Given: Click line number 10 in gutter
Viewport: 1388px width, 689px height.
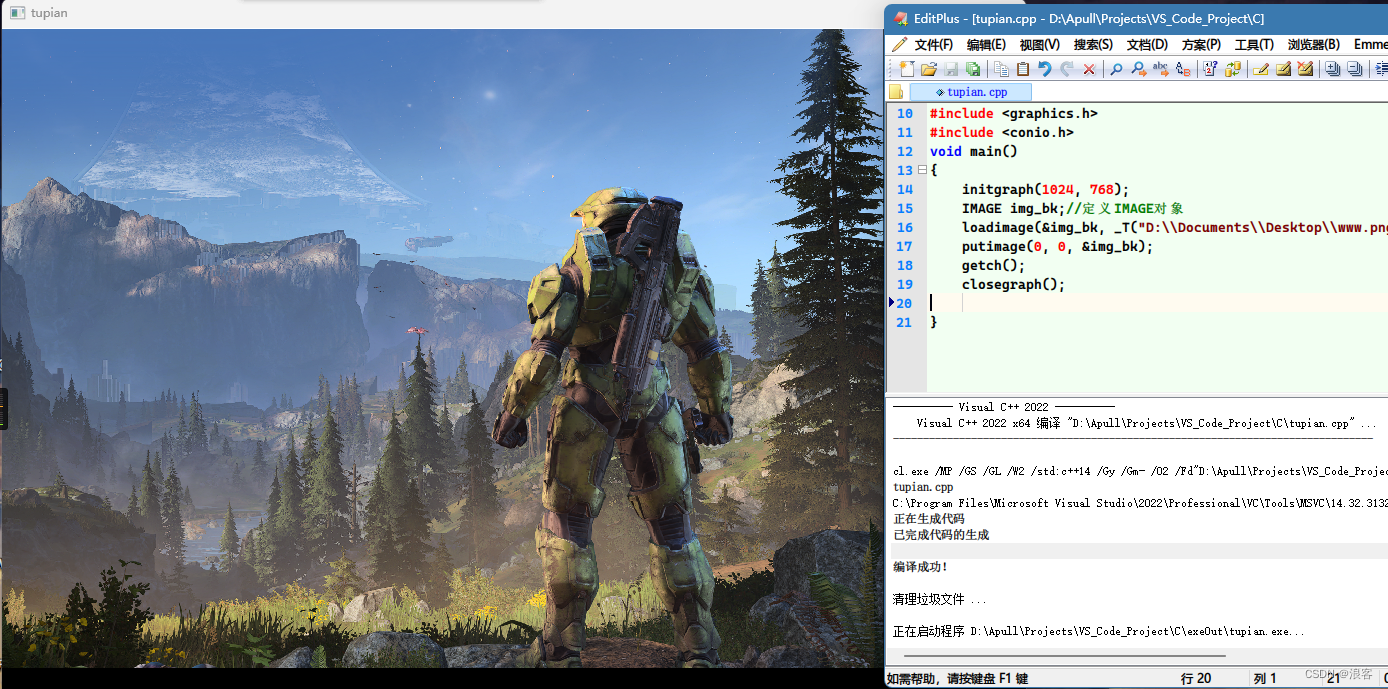Looking at the screenshot, I should coord(904,114).
